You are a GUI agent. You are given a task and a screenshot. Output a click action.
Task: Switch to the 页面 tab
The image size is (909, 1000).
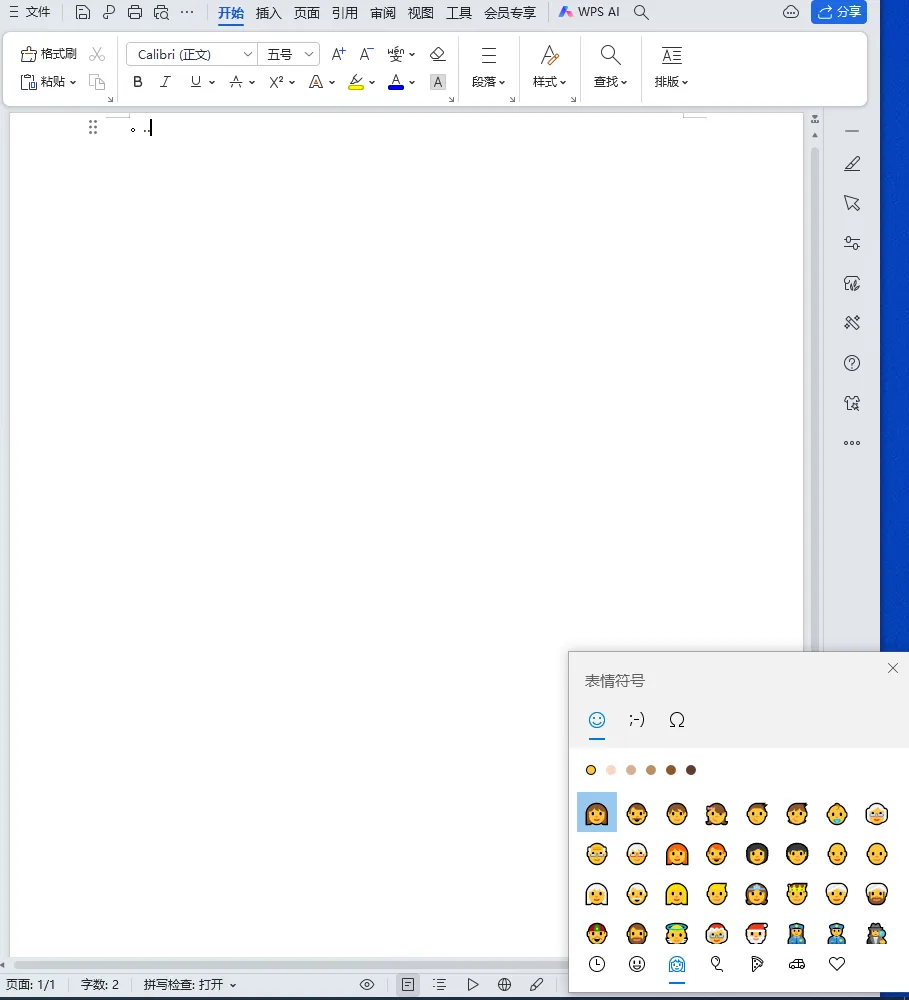[x=307, y=13]
